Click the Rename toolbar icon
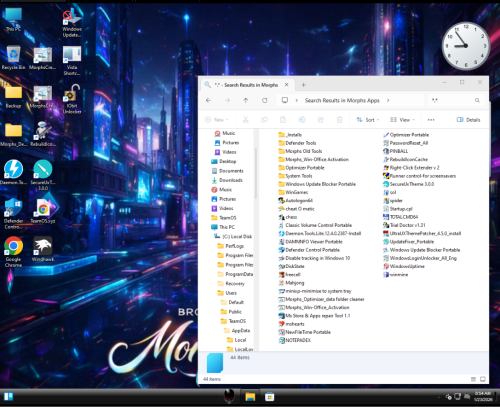Screen dimensions: 500x407 [x=302, y=120]
